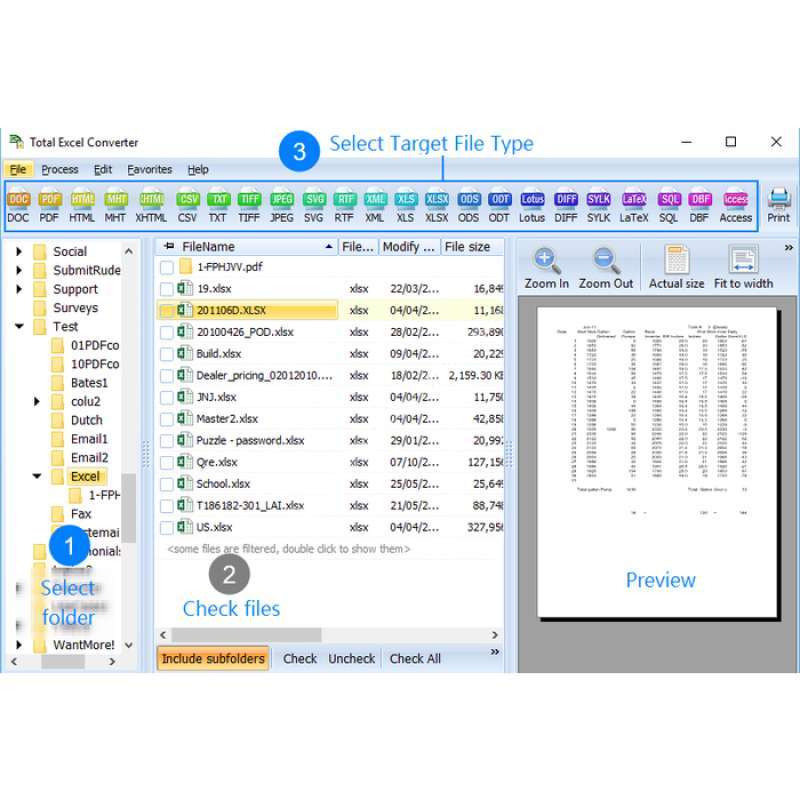This screenshot has width=800, height=800.
Task: Expand the Social folder in the tree
Action: (x=18, y=251)
